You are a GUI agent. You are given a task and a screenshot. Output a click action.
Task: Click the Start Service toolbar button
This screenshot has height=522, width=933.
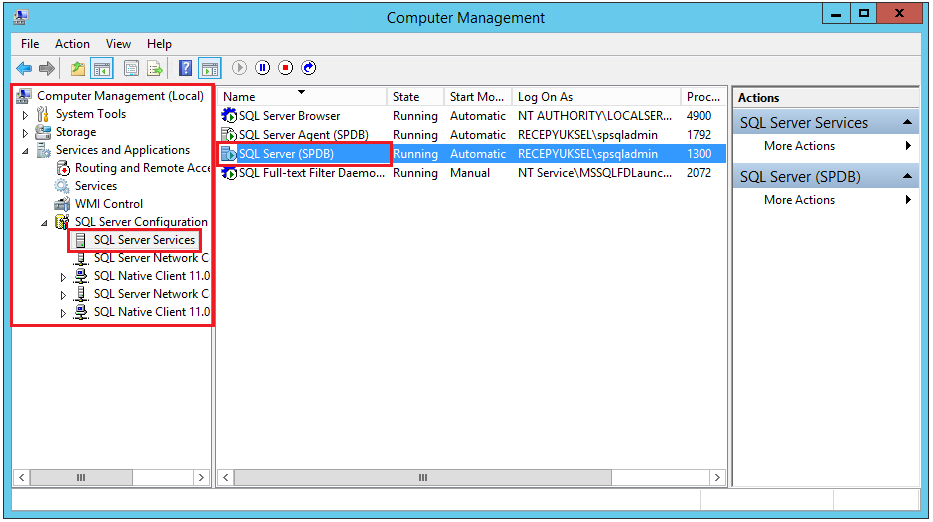click(239, 68)
